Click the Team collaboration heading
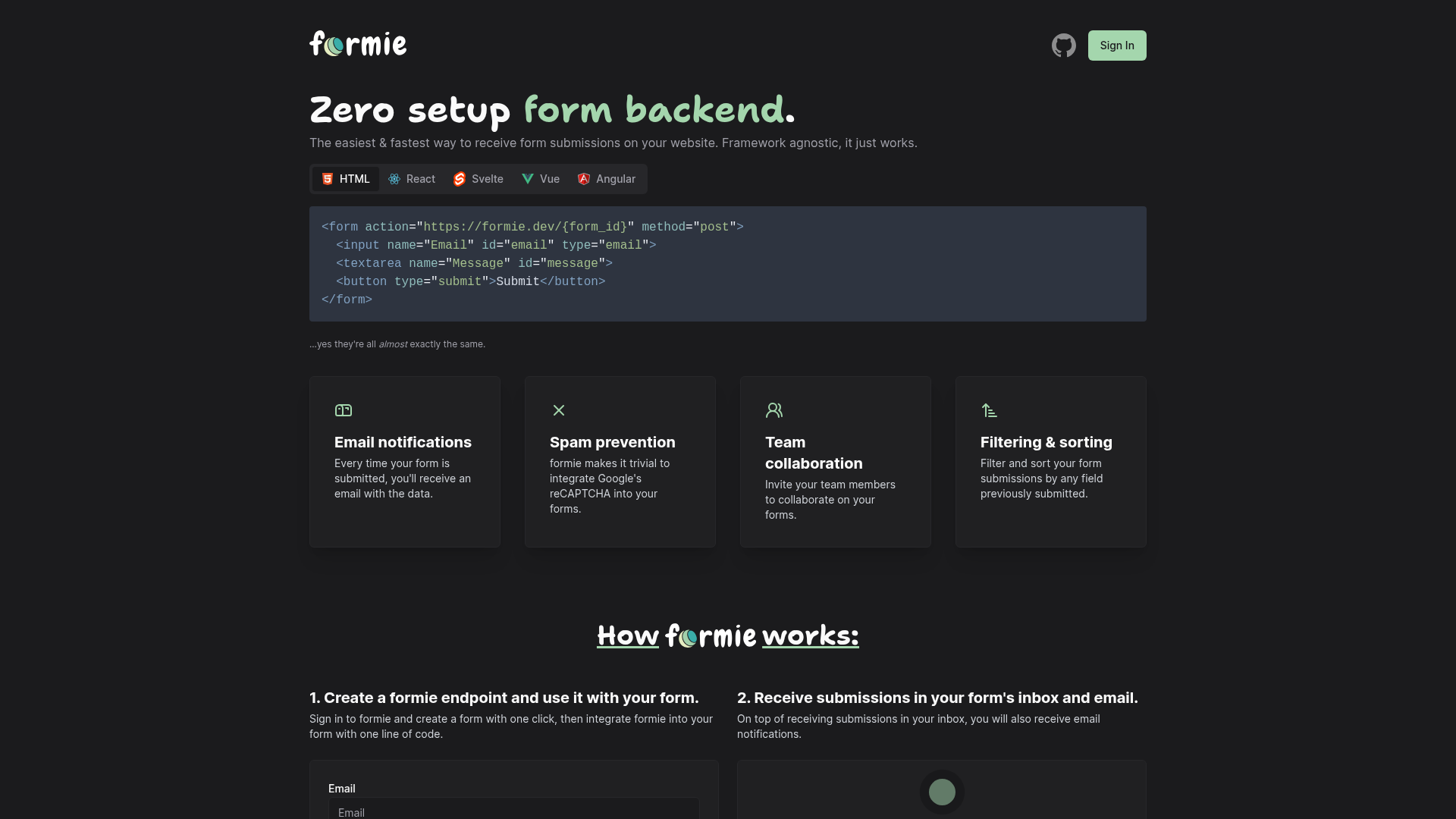This screenshot has height=819, width=1456. (x=814, y=453)
